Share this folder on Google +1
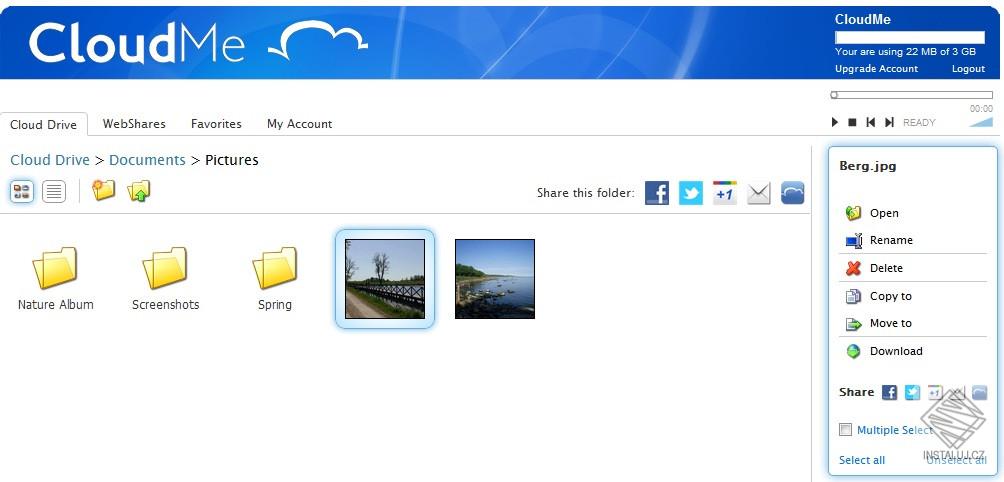This screenshot has width=1004, height=482. click(x=725, y=193)
